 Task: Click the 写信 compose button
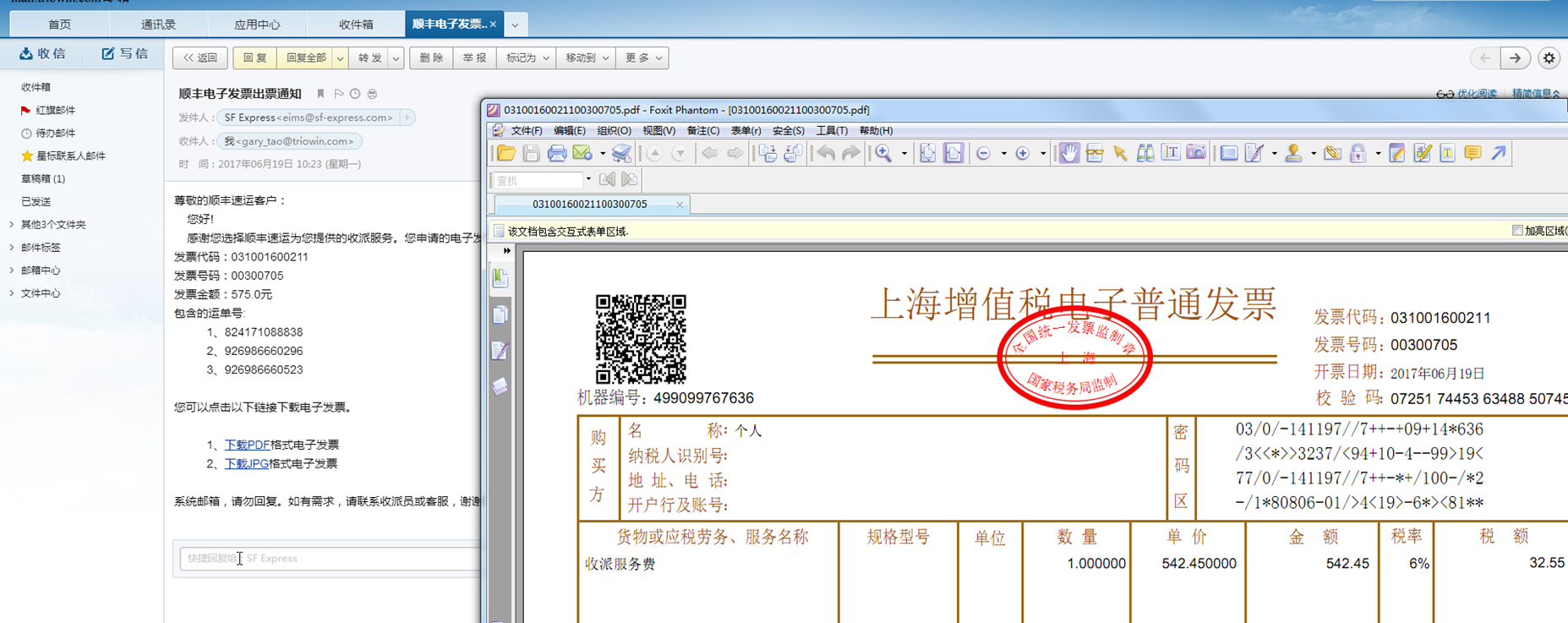point(124,54)
